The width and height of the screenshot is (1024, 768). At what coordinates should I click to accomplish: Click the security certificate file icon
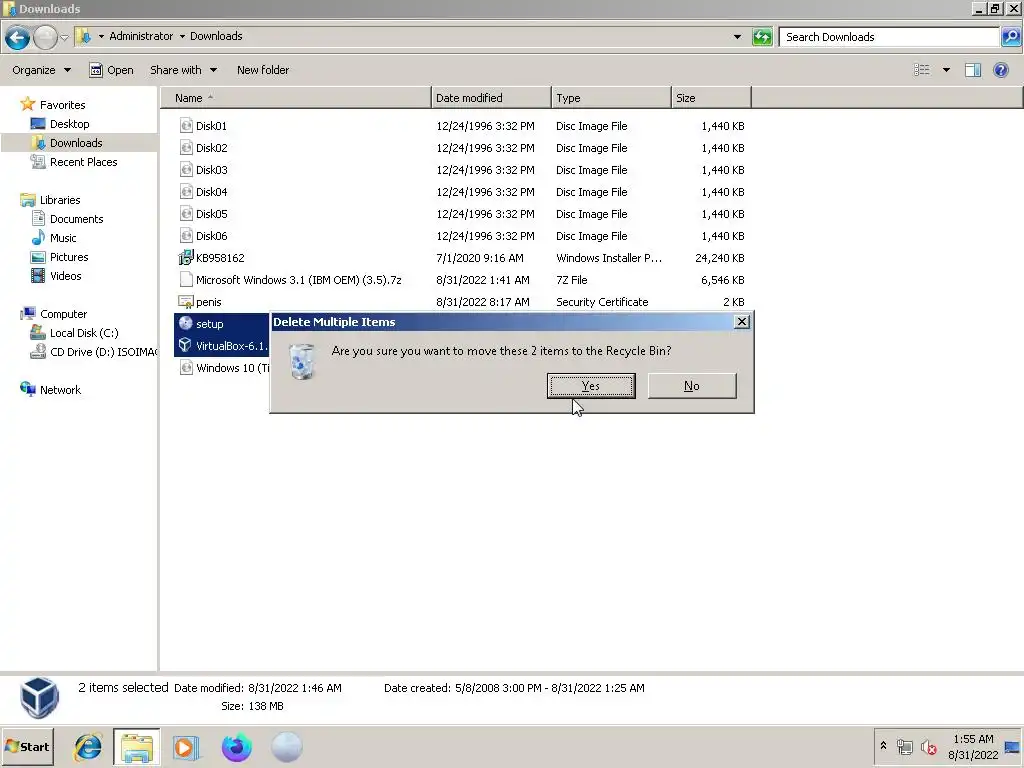point(186,302)
